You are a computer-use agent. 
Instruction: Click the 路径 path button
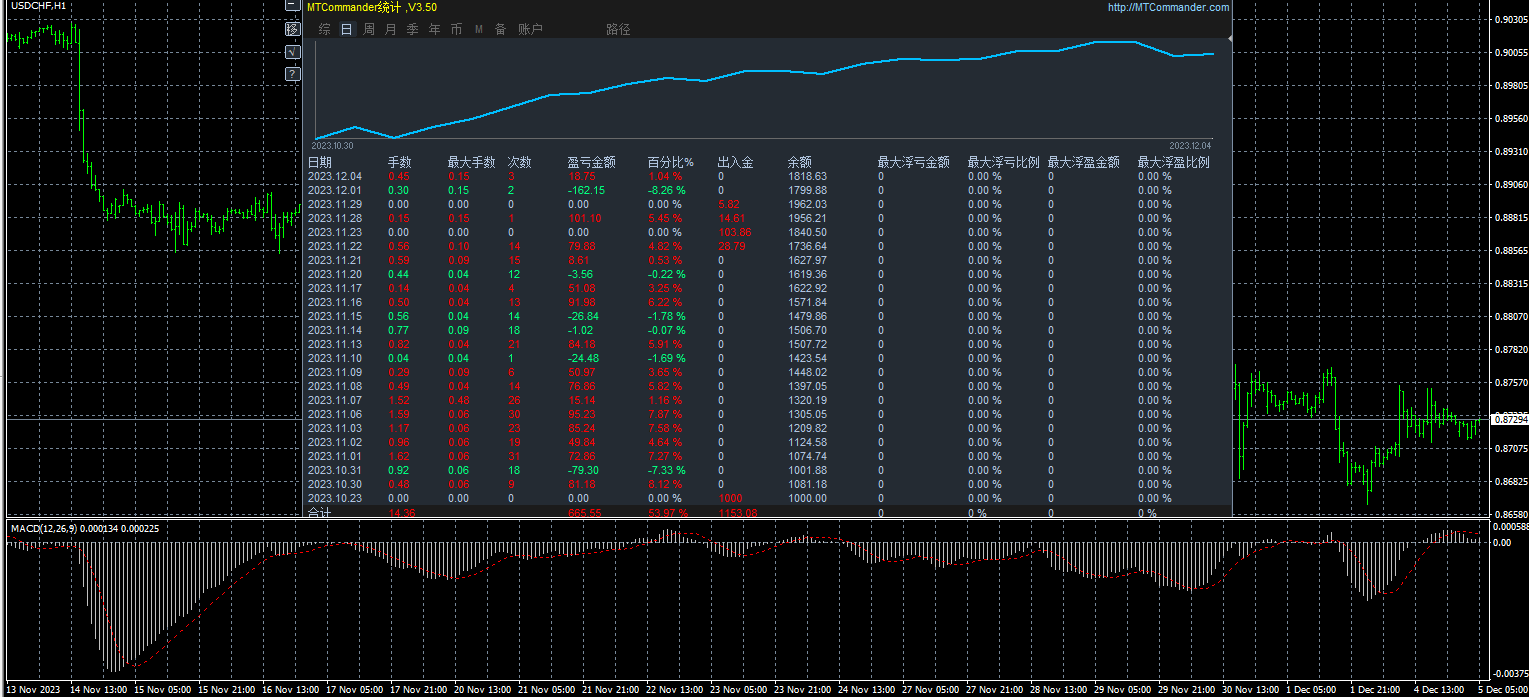coord(618,30)
